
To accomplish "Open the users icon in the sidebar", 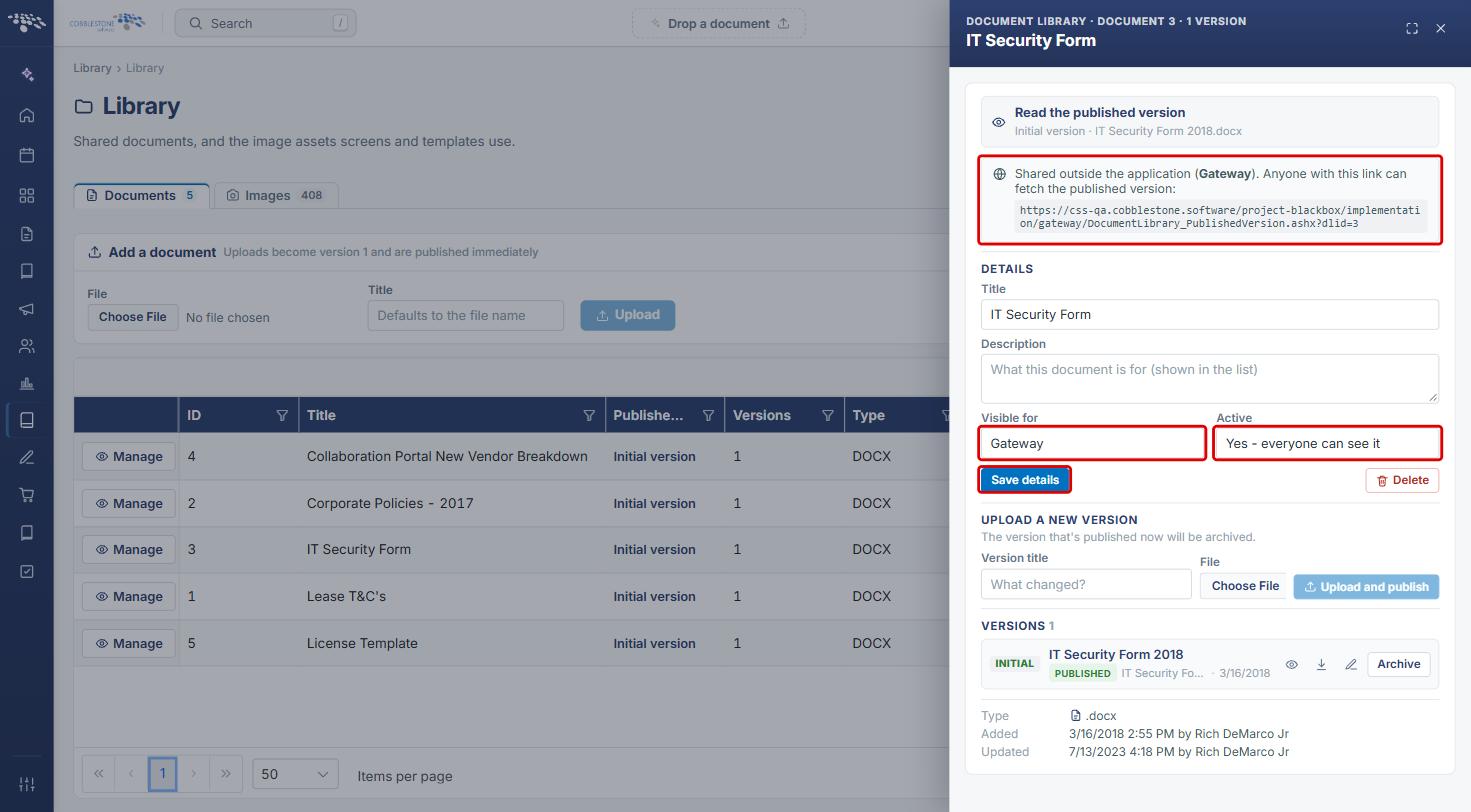I will pos(27,347).
